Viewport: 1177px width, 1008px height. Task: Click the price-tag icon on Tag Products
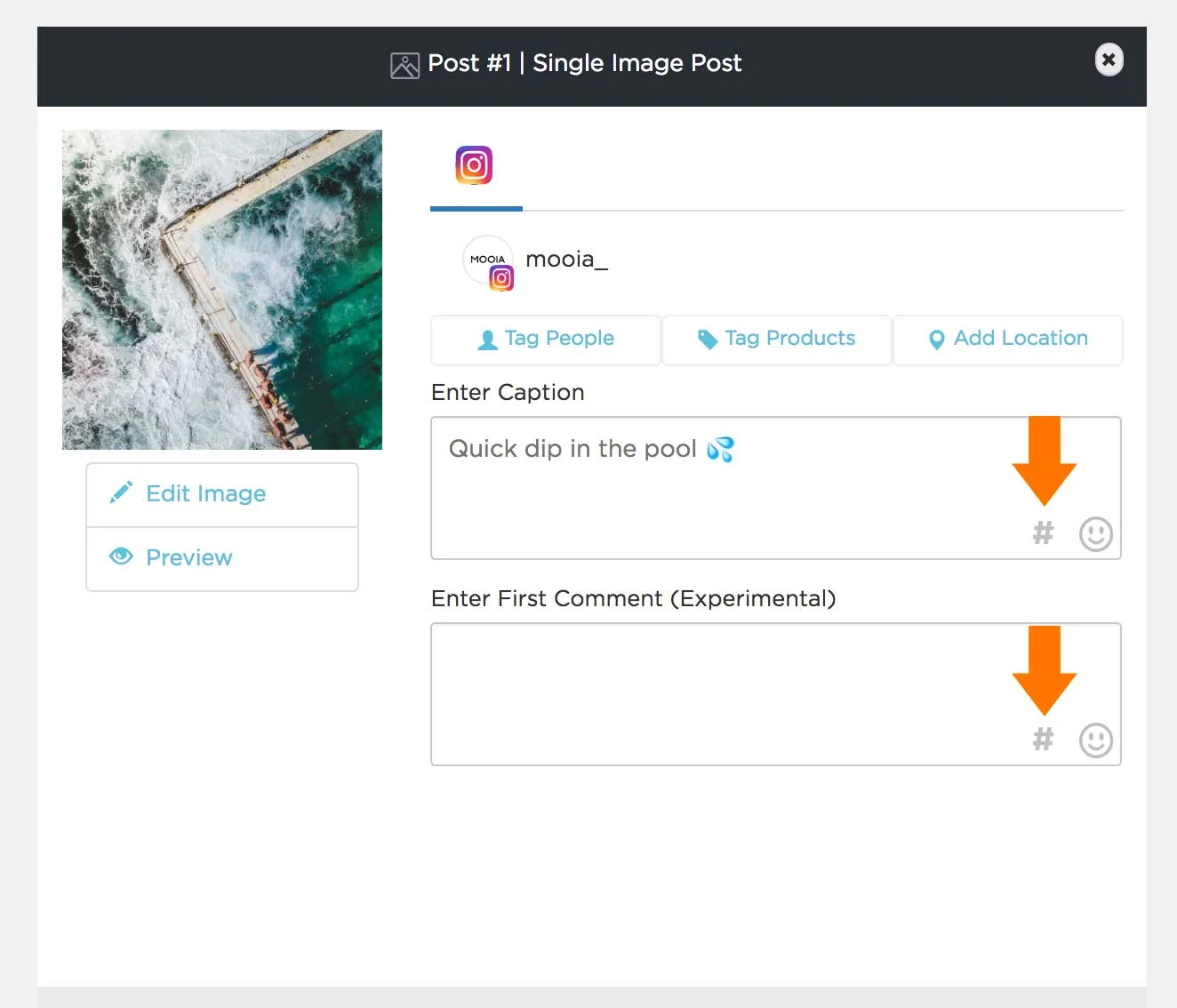(707, 339)
